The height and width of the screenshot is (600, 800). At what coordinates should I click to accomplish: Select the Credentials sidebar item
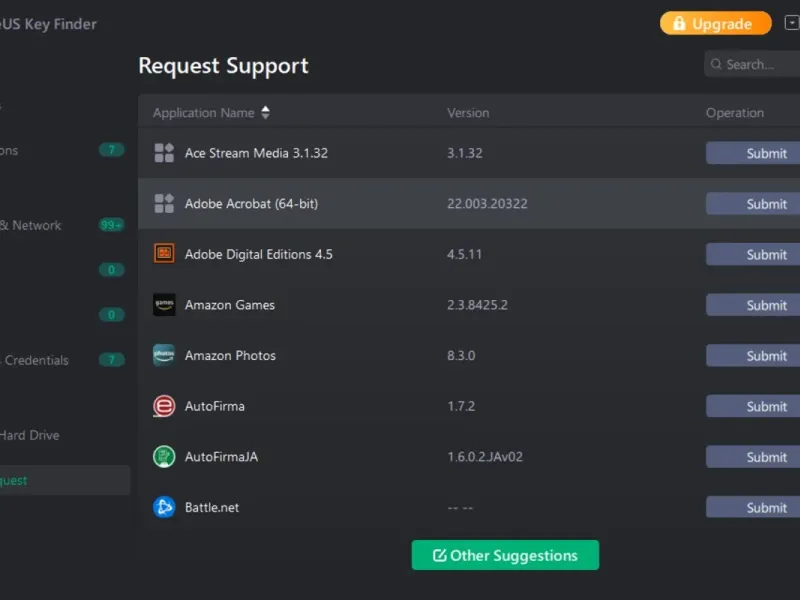(x=36, y=360)
